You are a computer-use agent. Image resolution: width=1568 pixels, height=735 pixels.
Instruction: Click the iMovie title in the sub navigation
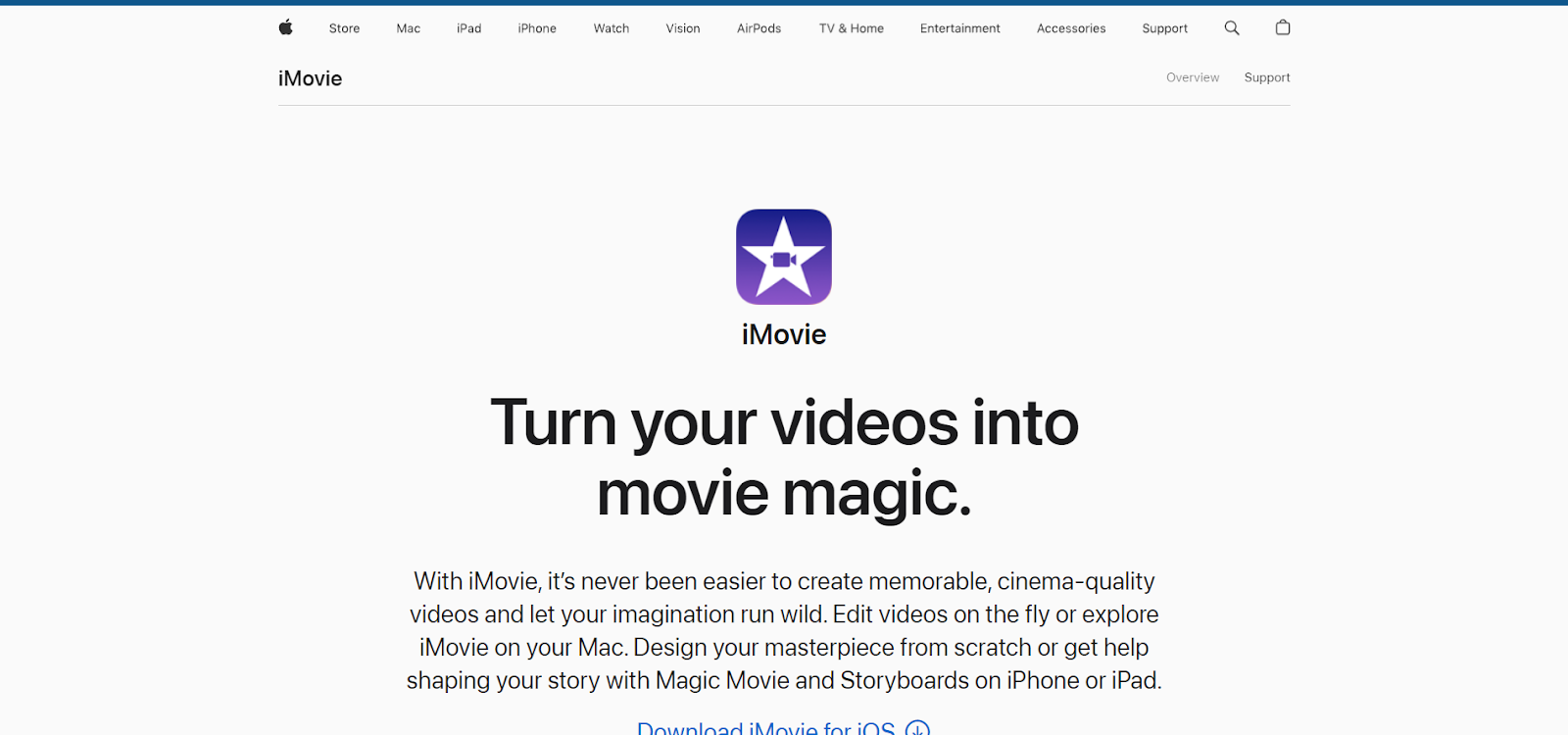click(310, 78)
